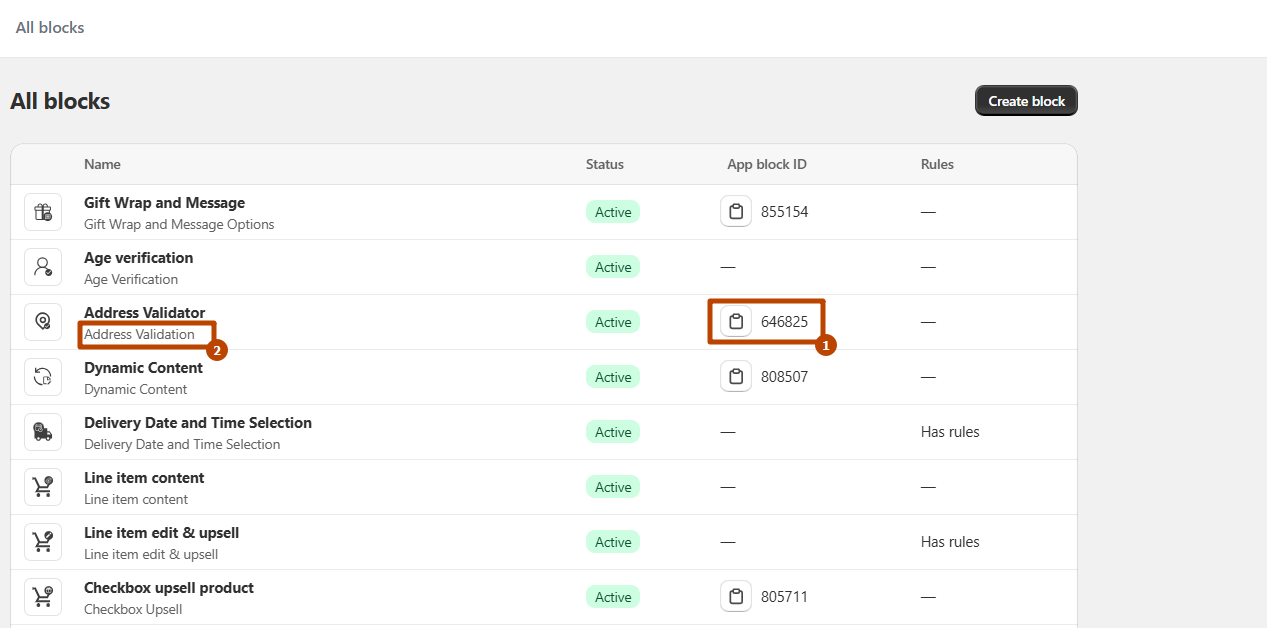Copy app block ID 646825

click(736, 322)
